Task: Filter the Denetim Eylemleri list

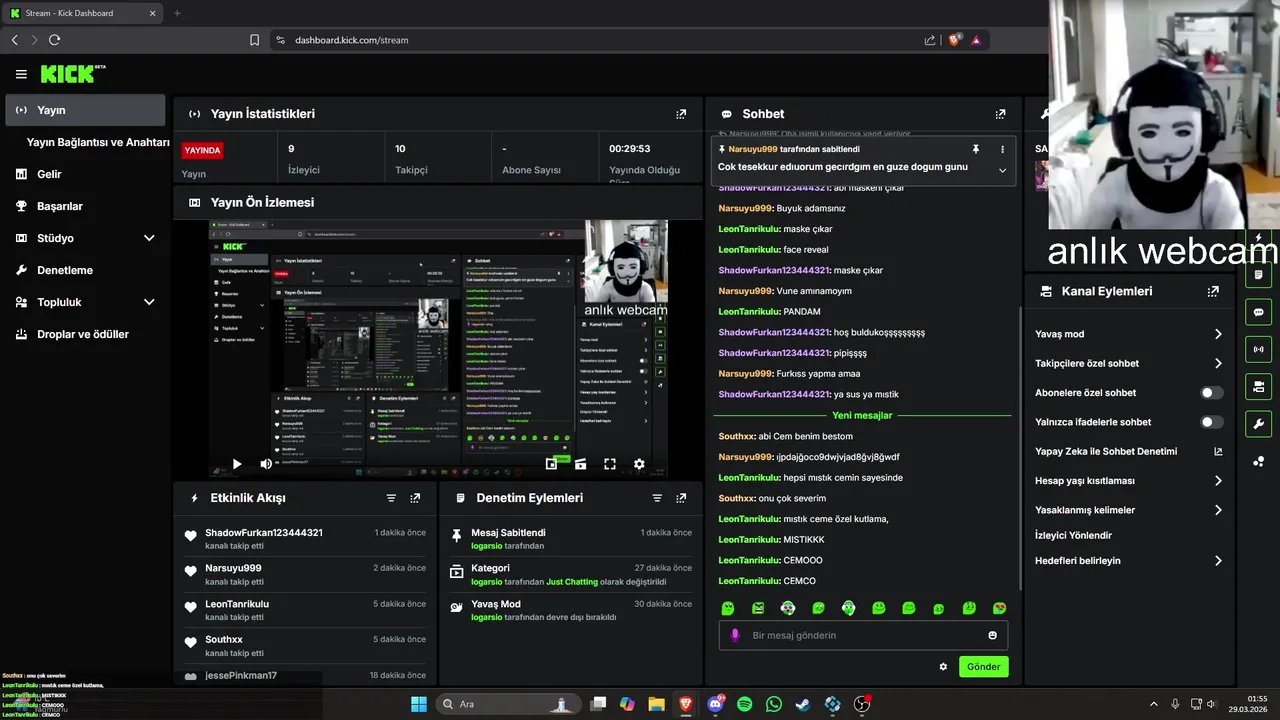Action: pos(657,498)
